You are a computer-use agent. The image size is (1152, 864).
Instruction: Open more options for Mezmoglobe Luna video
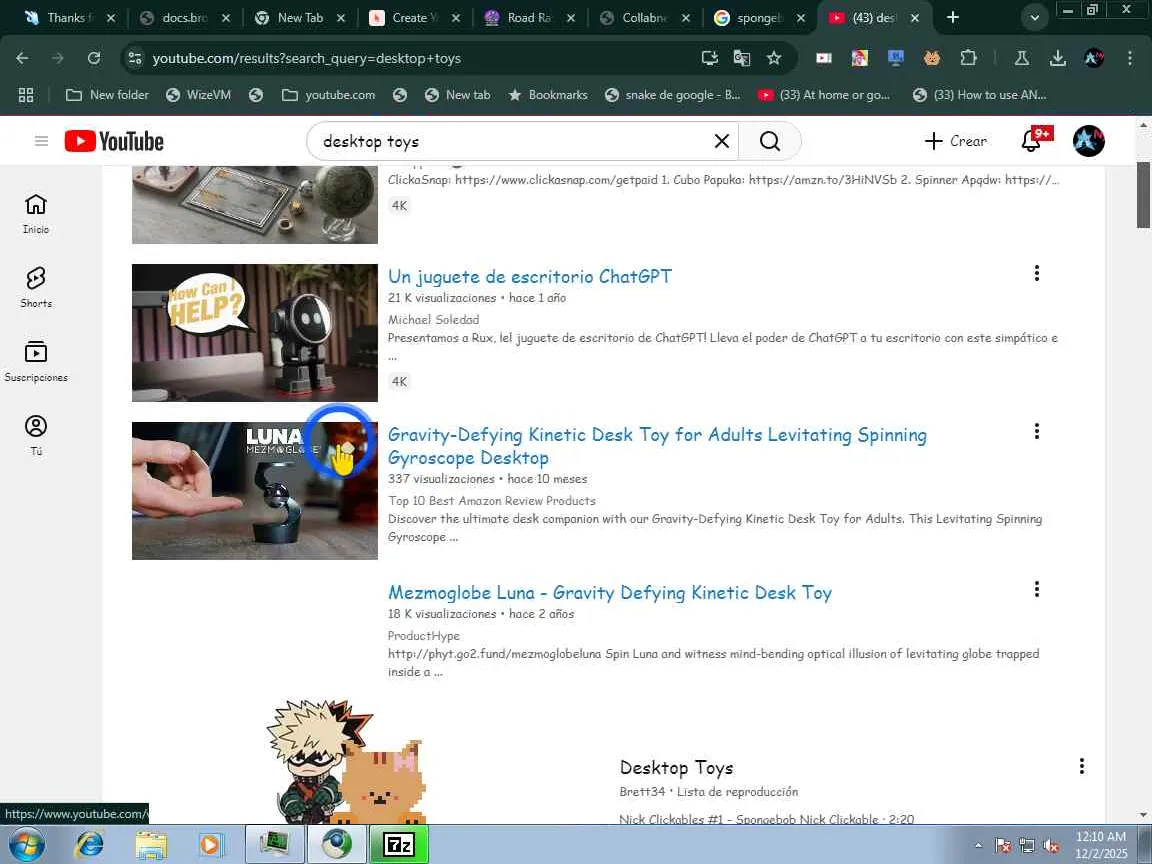[1037, 589]
